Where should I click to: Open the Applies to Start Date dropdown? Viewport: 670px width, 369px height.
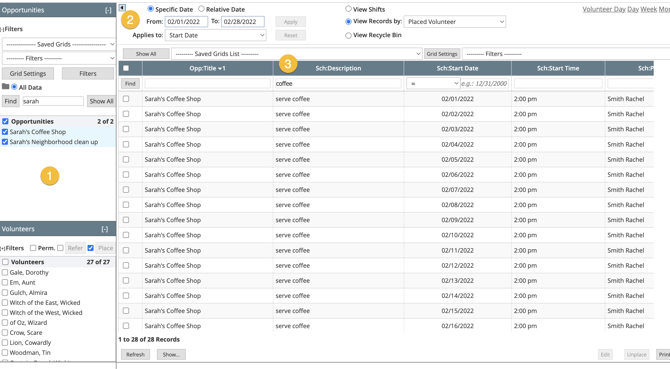tap(216, 35)
